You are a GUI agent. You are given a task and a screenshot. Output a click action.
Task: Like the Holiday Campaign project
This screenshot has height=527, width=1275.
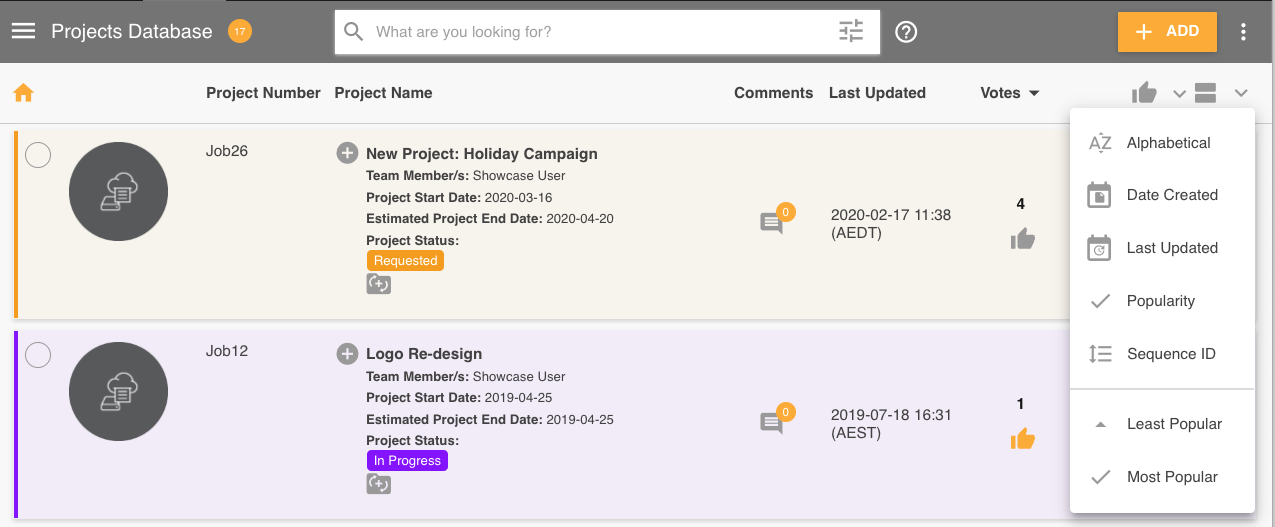click(1022, 239)
